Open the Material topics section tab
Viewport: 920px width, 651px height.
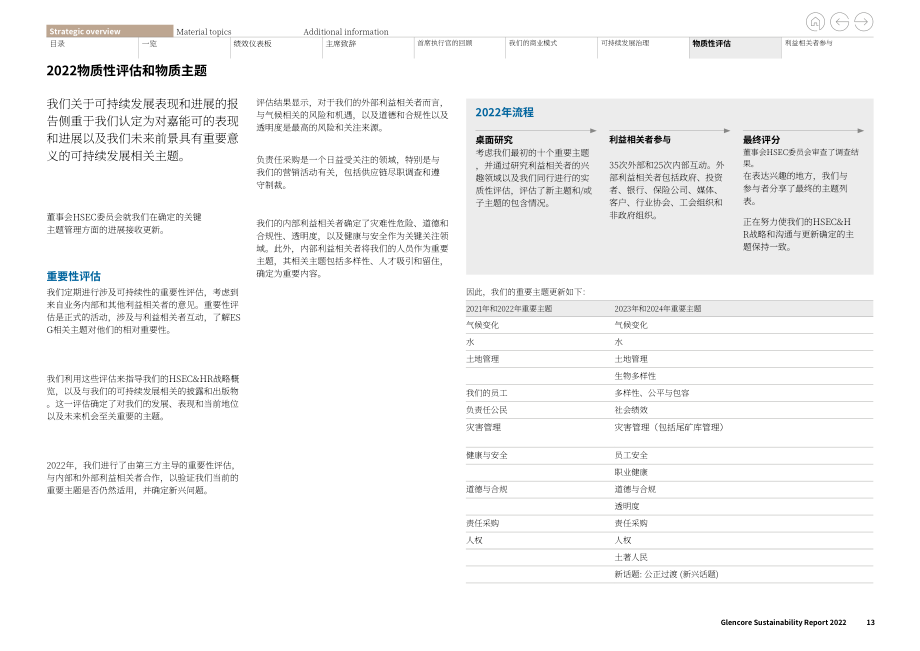tap(204, 32)
